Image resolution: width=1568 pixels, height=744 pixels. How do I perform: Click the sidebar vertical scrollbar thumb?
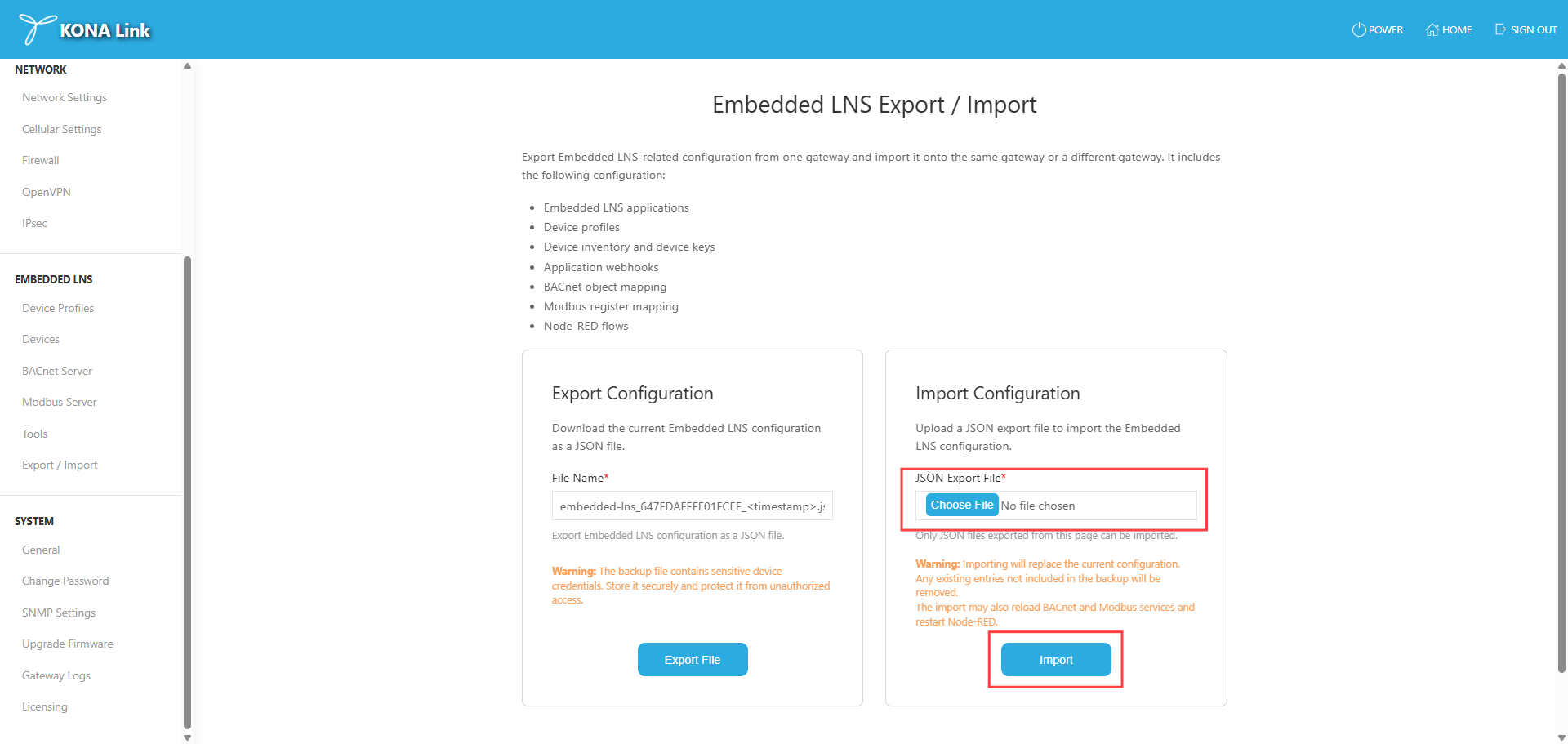coord(187,492)
